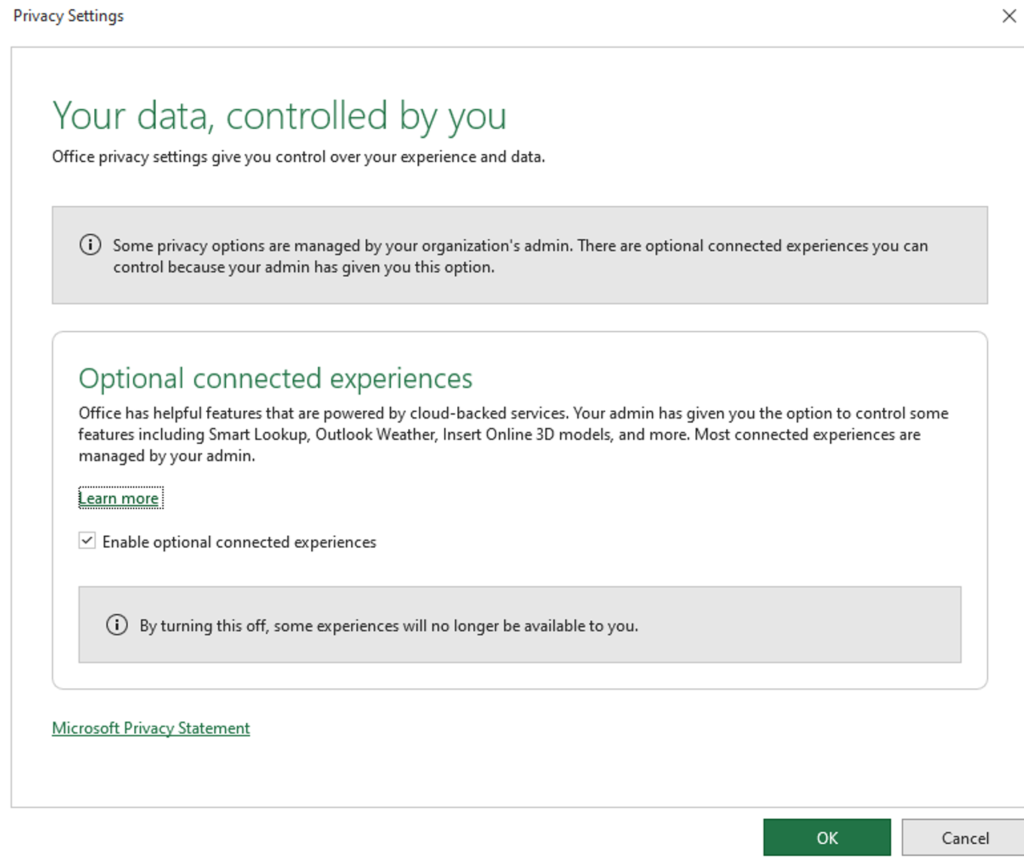This screenshot has width=1024, height=861.
Task: Click the admin notice banner text
Action: pyautogui.click(x=520, y=255)
